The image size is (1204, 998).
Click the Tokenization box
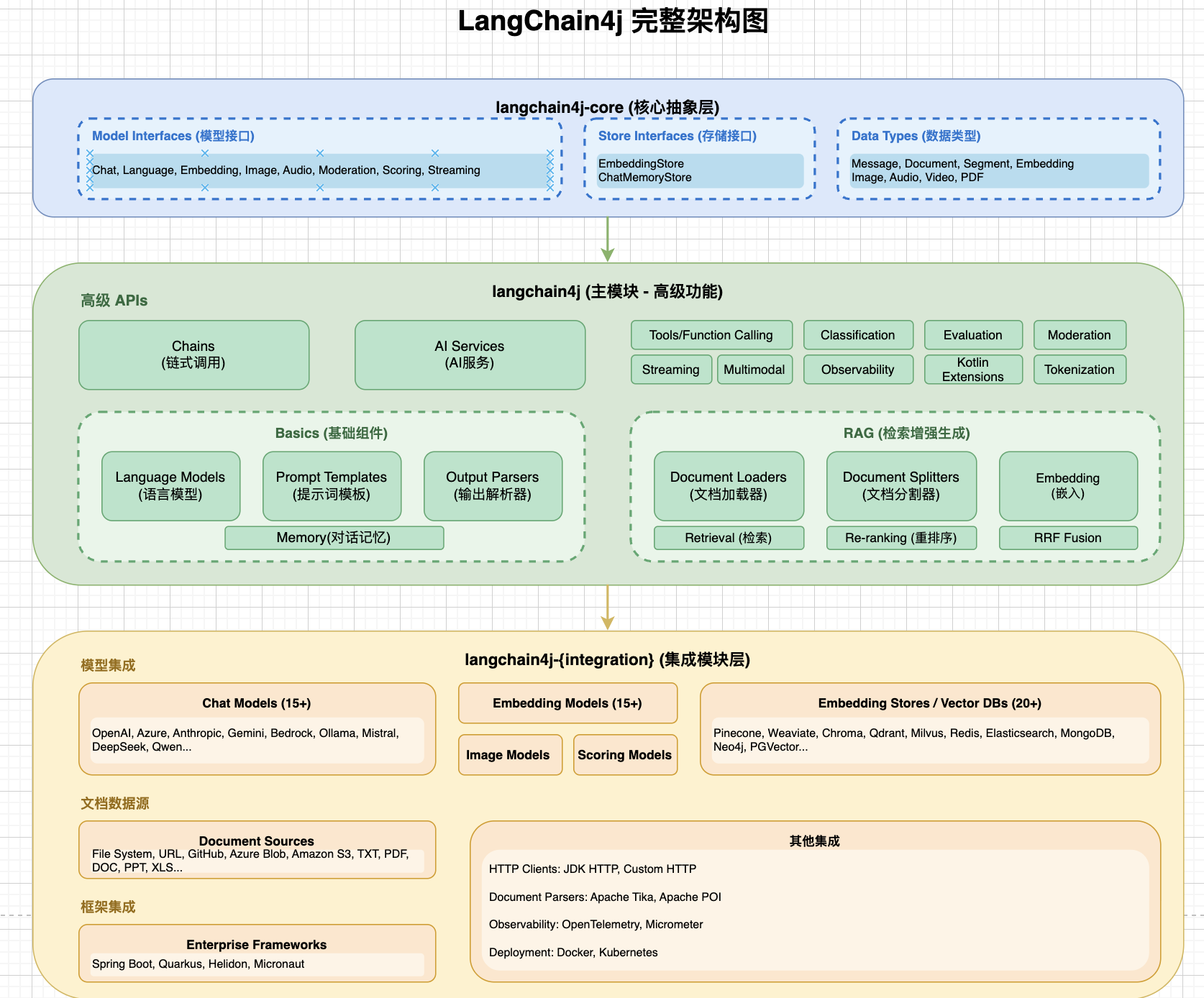[x=1080, y=370]
